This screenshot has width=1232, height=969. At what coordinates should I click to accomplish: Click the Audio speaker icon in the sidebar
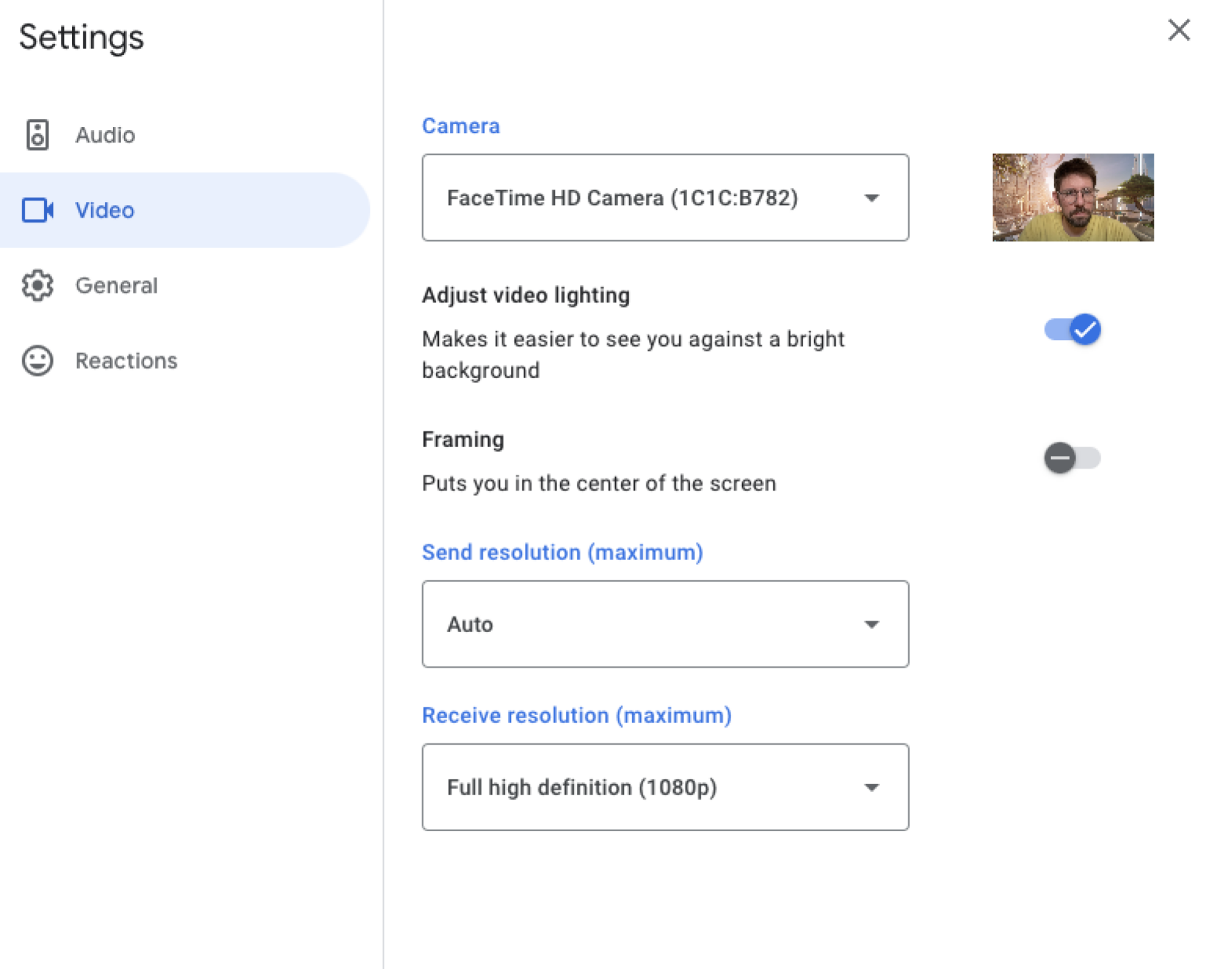pos(38,135)
